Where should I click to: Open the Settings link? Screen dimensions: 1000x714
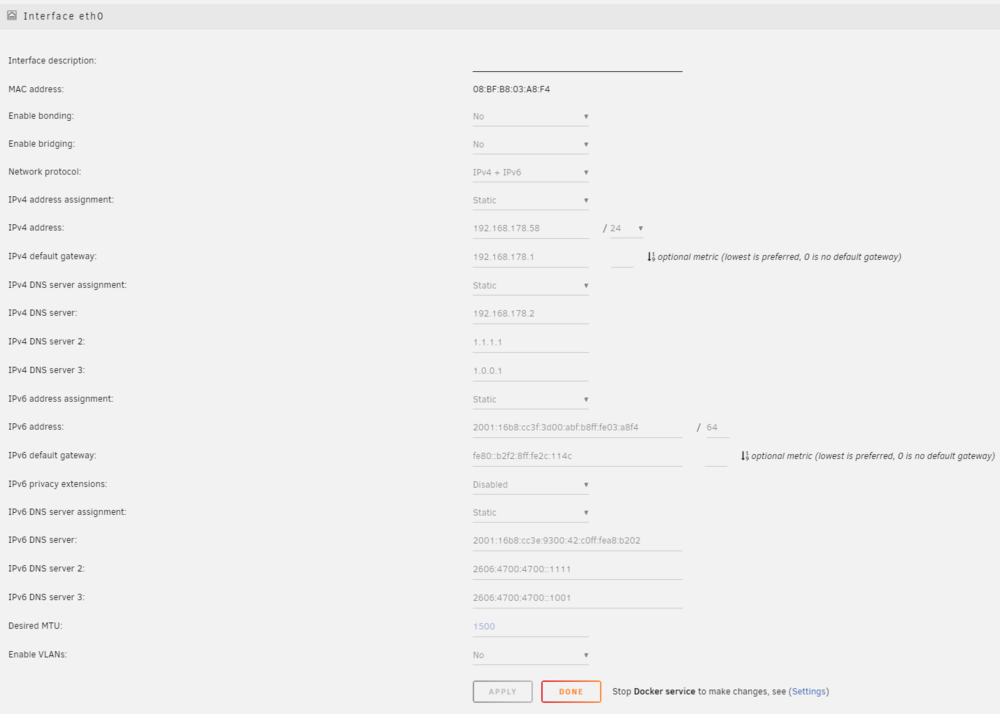click(809, 692)
